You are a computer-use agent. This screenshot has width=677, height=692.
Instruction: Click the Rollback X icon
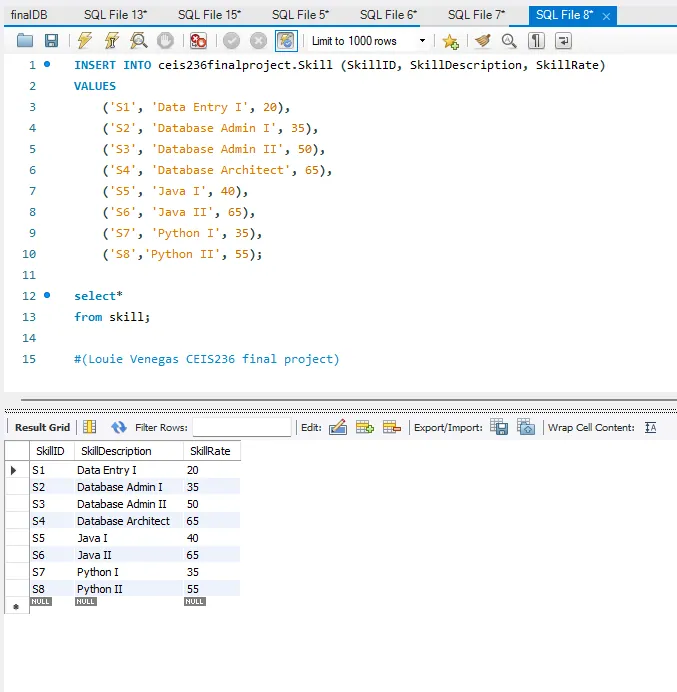258,41
